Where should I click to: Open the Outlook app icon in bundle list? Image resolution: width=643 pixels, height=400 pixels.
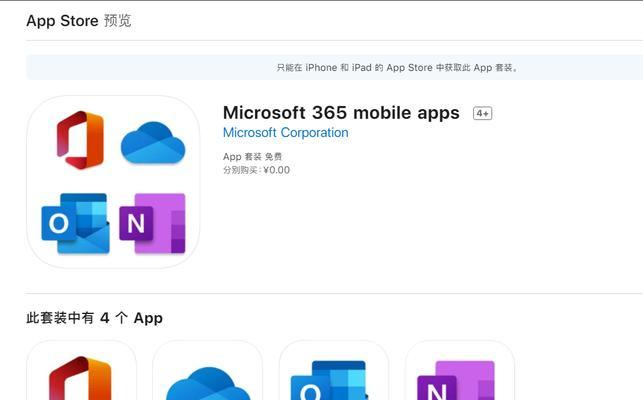pos(334,370)
